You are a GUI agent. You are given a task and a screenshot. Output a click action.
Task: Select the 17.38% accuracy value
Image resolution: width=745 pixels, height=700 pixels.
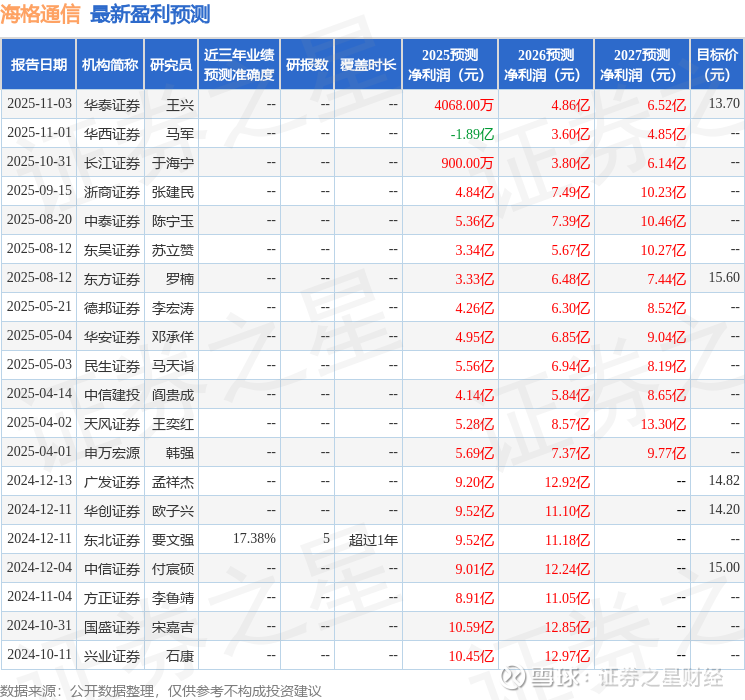[x=254, y=538]
